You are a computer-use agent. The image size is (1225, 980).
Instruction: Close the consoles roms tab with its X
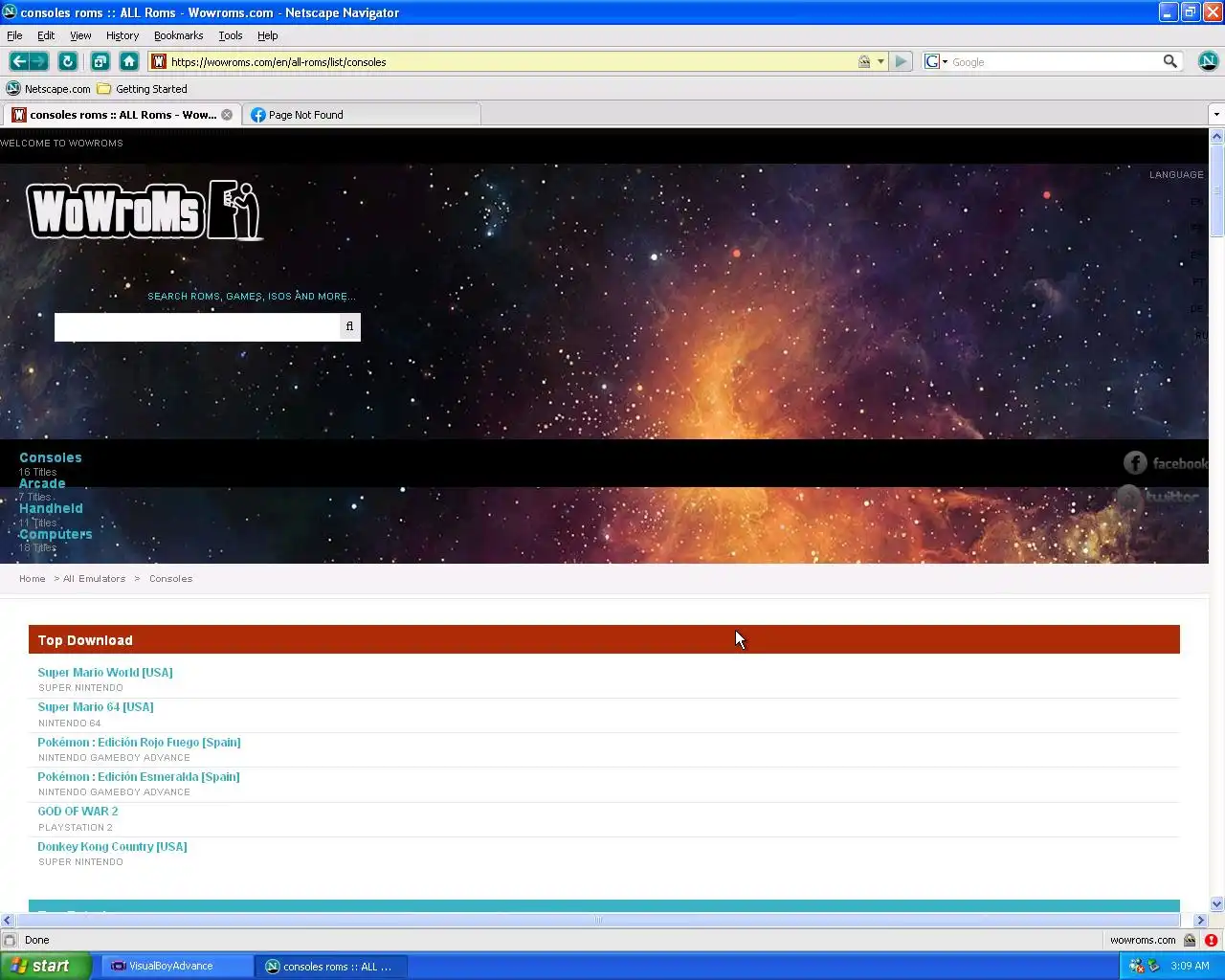point(227,115)
